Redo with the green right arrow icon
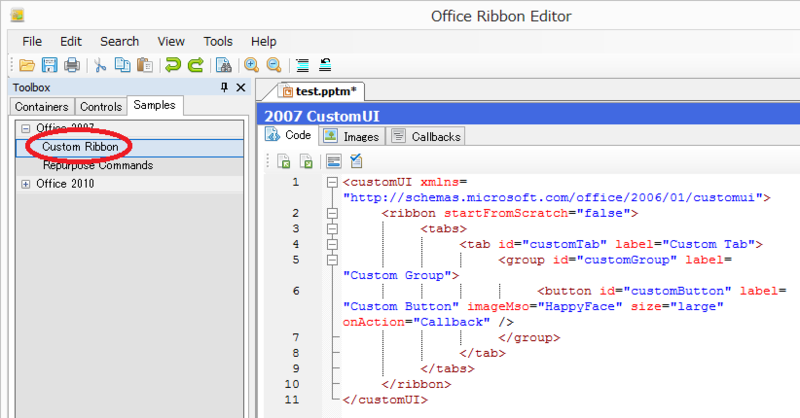Viewport: 800px width, 418px height. pos(195,65)
